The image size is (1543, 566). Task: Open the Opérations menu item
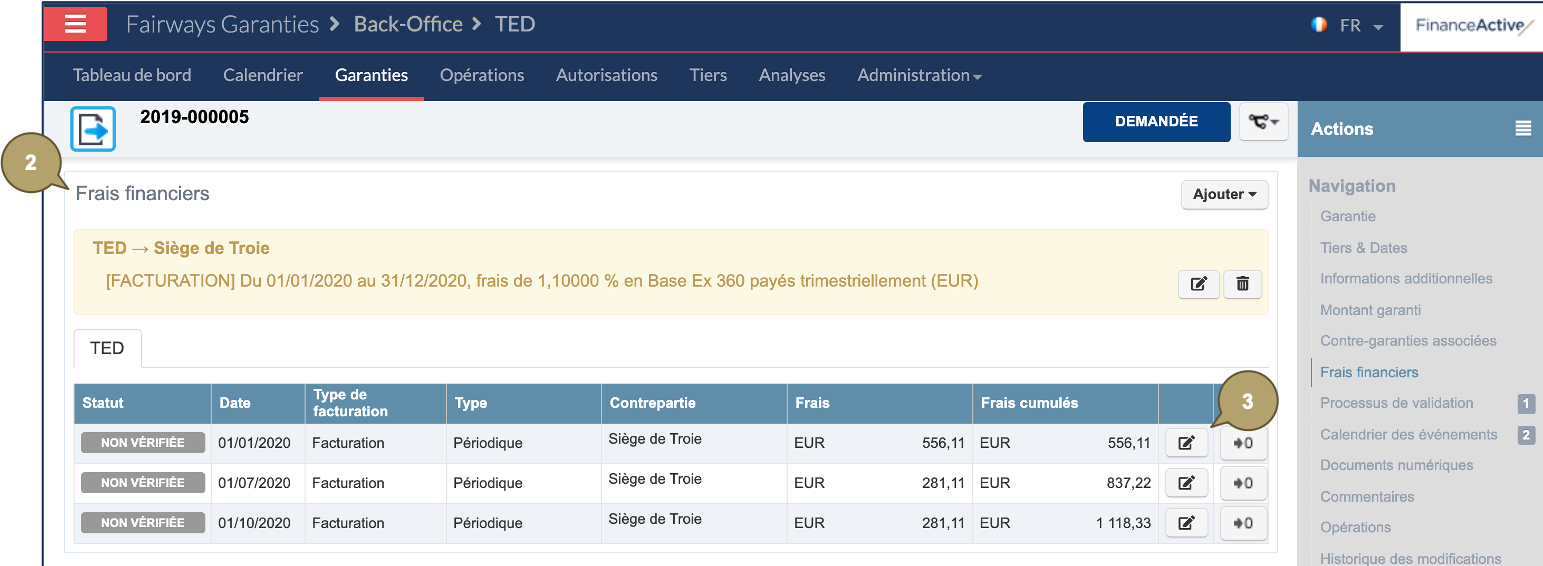[x=482, y=75]
